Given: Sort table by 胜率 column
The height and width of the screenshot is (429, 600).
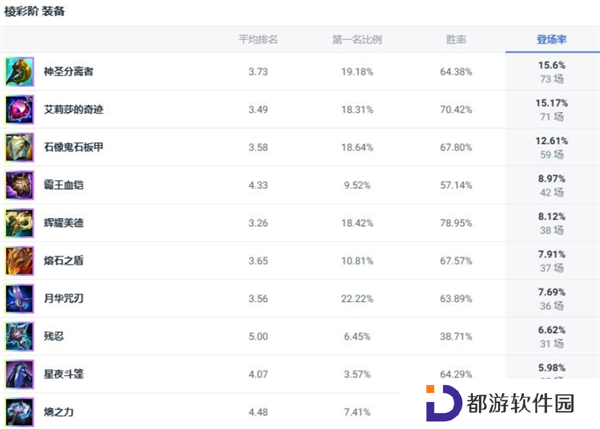Looking at the screenshot, I should click(456, 39).
